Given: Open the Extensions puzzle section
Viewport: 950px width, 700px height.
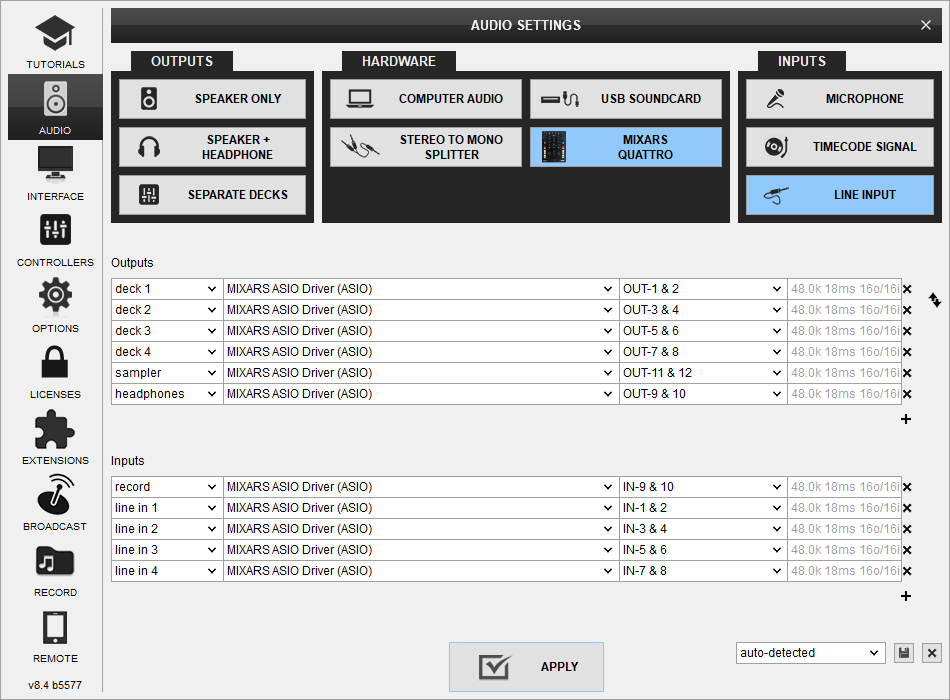Looking at the screenshot, I should pyautogui.click(x=55, y=436).
